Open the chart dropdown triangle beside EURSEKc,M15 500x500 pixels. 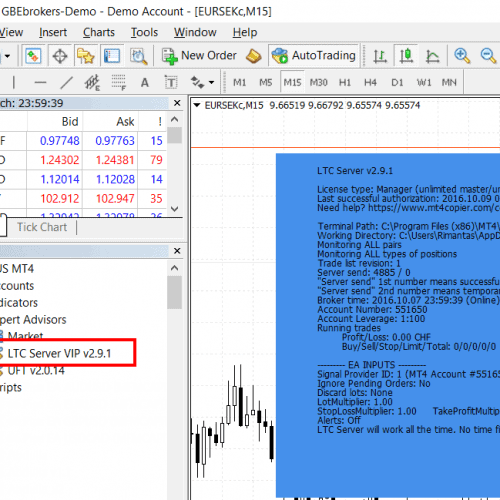tap(197, 105)
